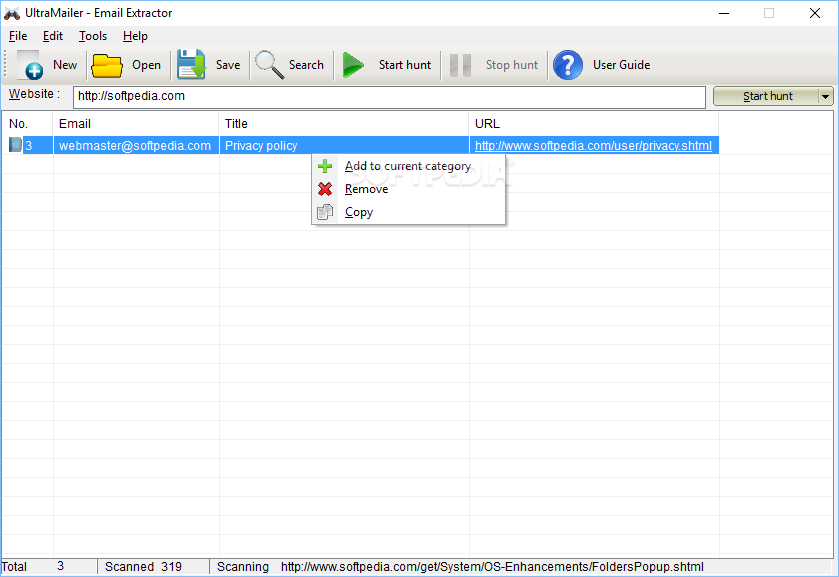Sort by the No. column header
Screen dimensions: 839x577
tap(27, 124)
